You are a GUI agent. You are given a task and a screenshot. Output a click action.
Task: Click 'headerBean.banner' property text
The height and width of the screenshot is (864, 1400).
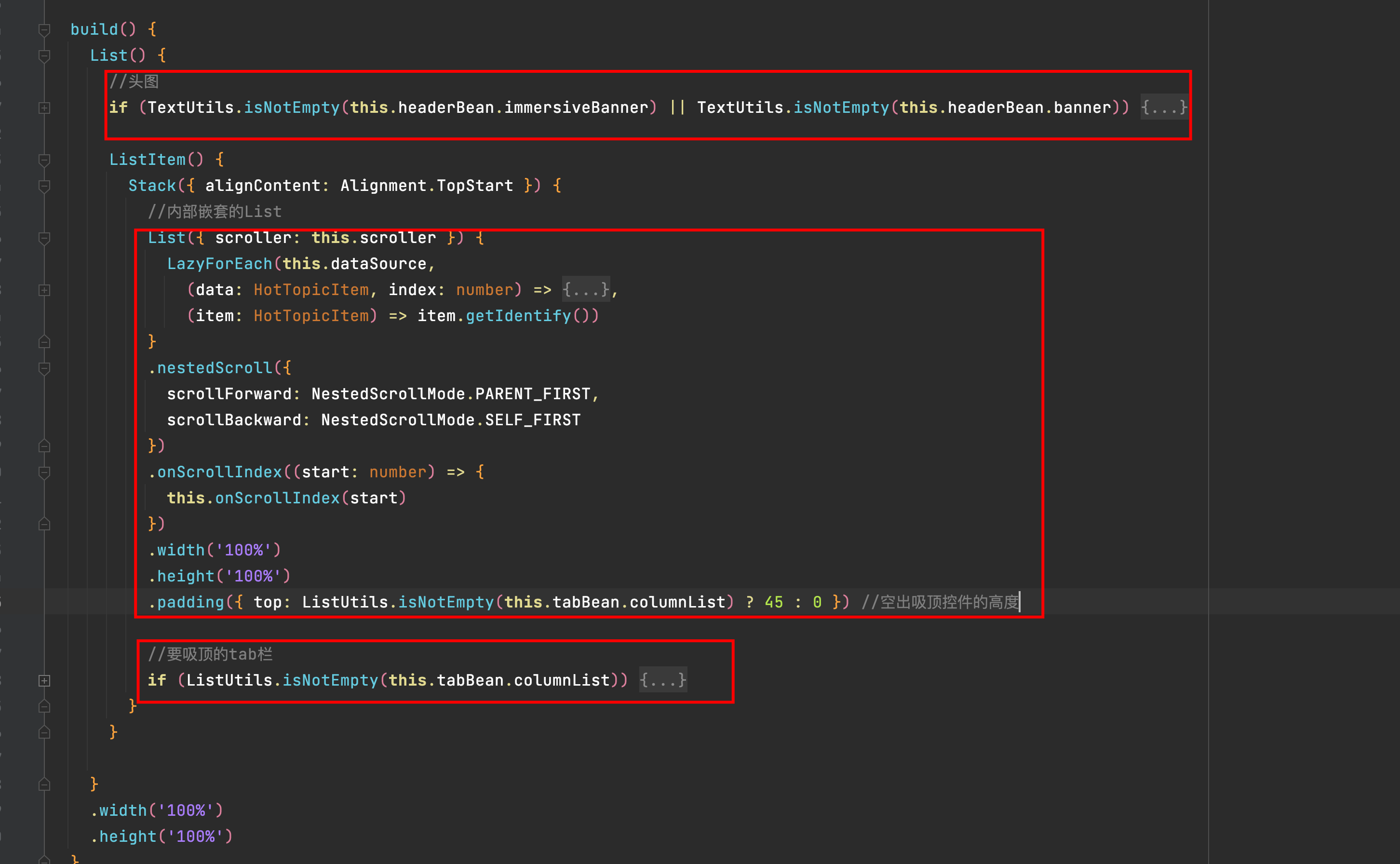[1029, 108]
